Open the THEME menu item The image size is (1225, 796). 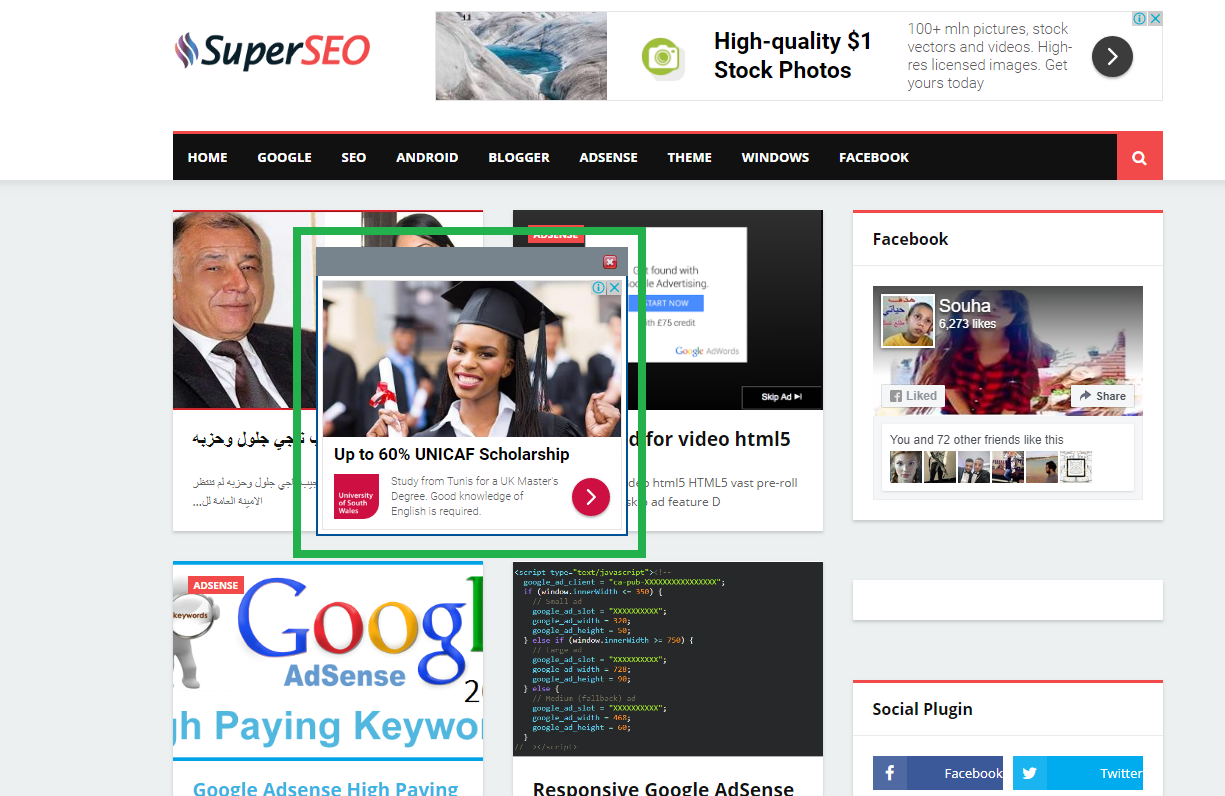pos(690,158)
